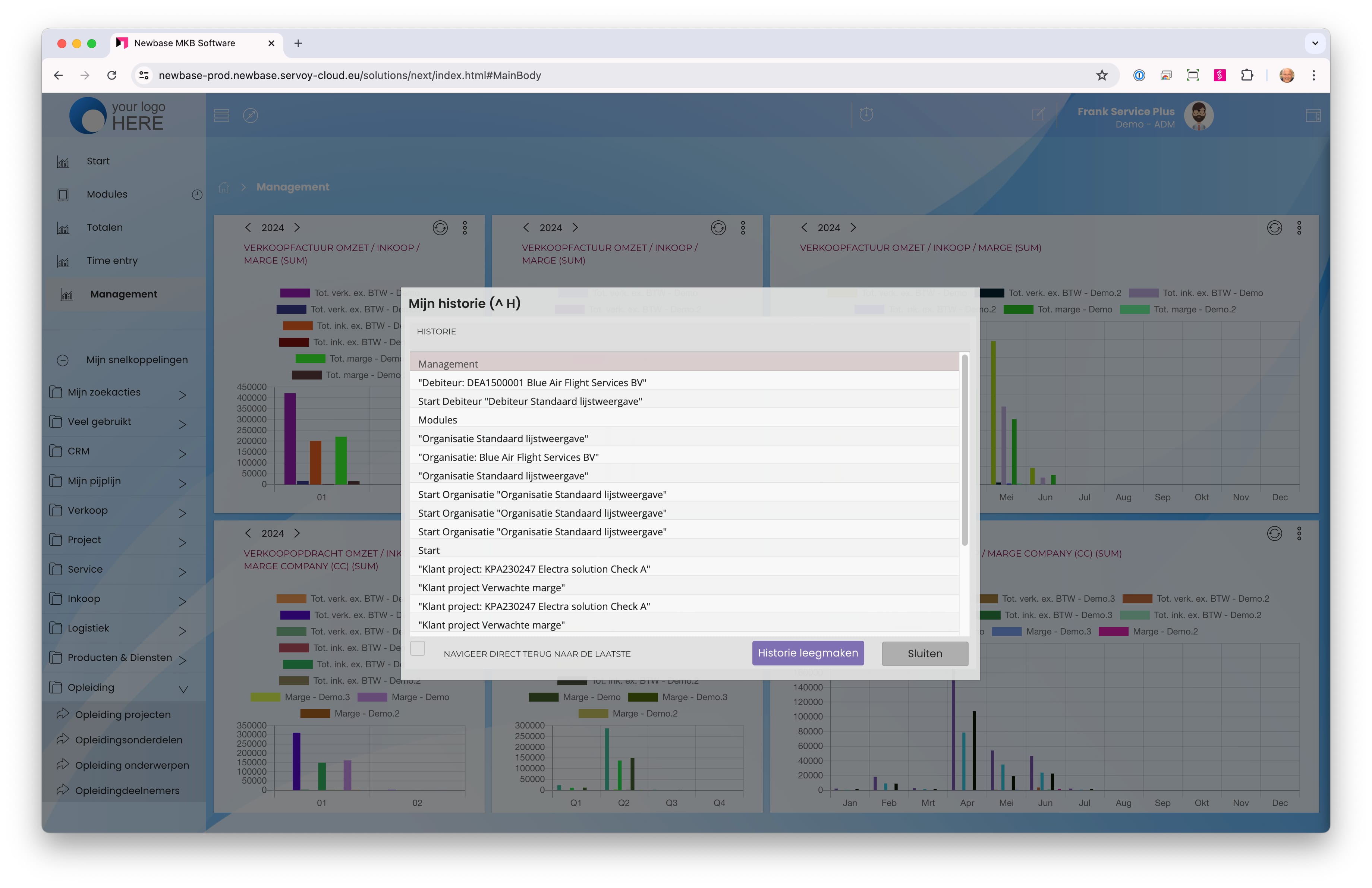Image resolution: width=1372 pixels, height=888 pixels.
Task: Select Time entry in the sidebar
Action: [112, 261]
